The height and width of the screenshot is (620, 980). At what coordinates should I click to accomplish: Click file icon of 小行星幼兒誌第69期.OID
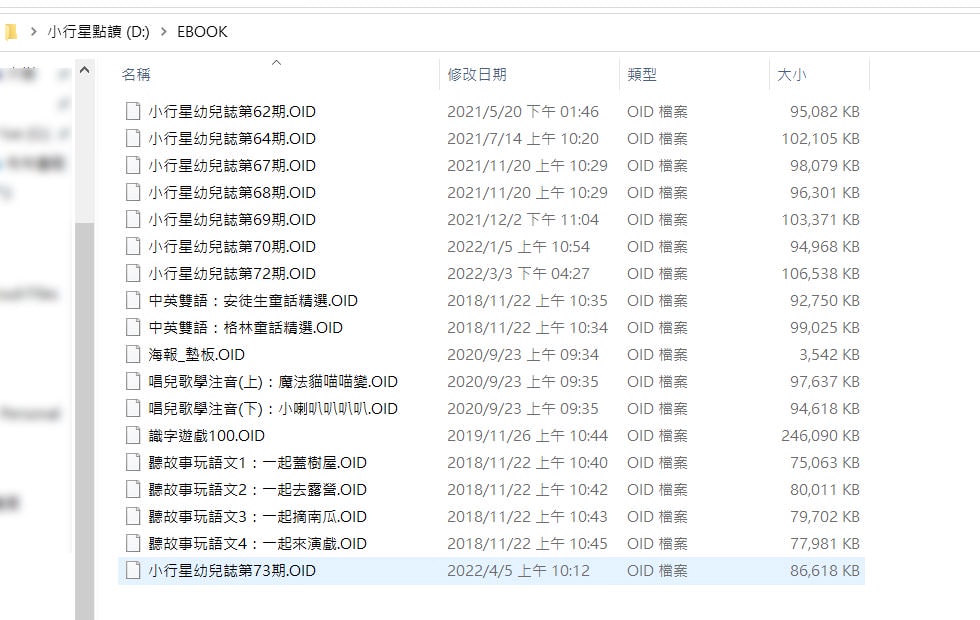[132, 219]
